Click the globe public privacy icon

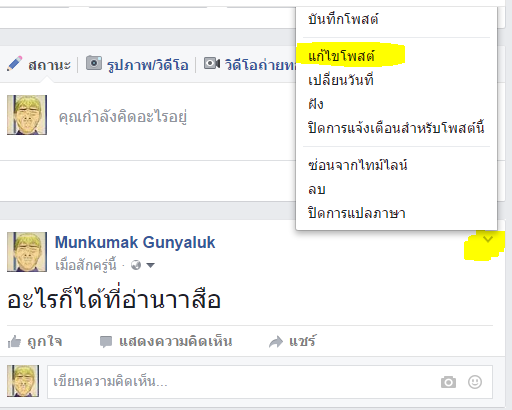point(136,265)
